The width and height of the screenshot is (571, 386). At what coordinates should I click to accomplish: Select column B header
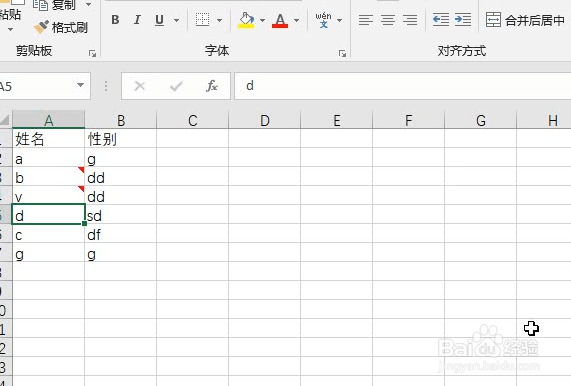pos(121,120)
